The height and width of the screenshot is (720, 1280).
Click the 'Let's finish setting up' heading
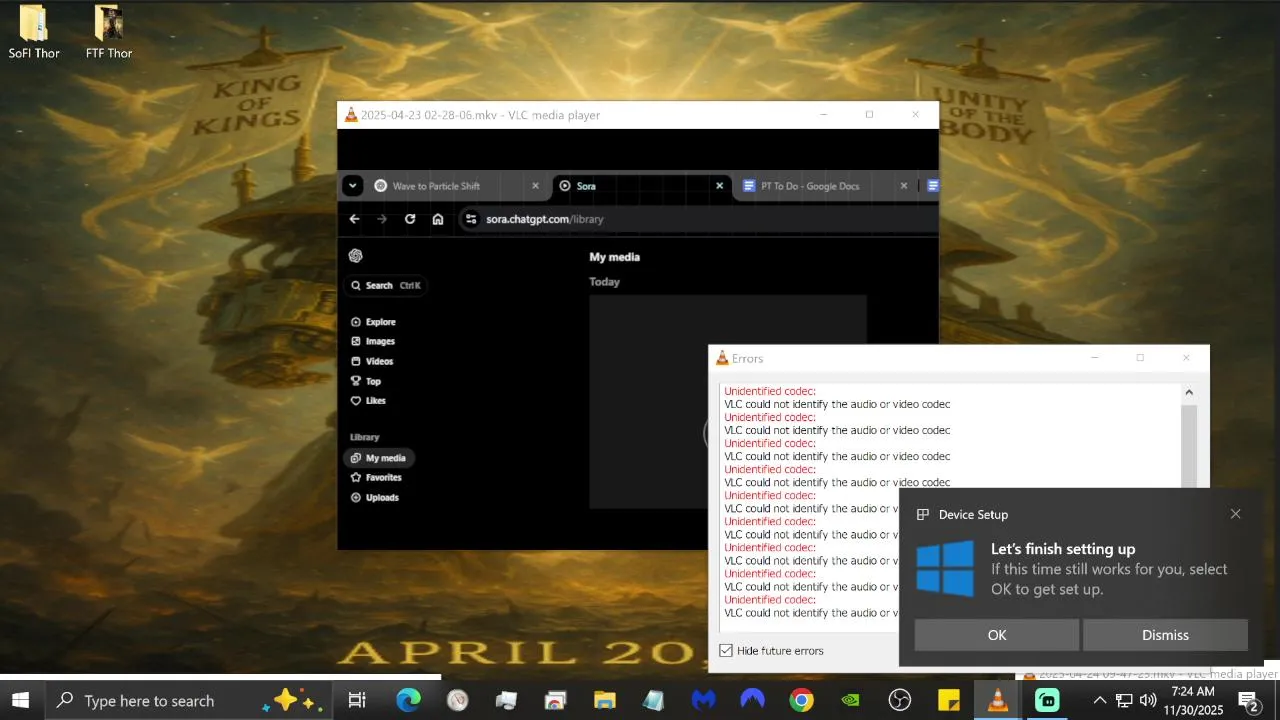(x=1063, y=549)
